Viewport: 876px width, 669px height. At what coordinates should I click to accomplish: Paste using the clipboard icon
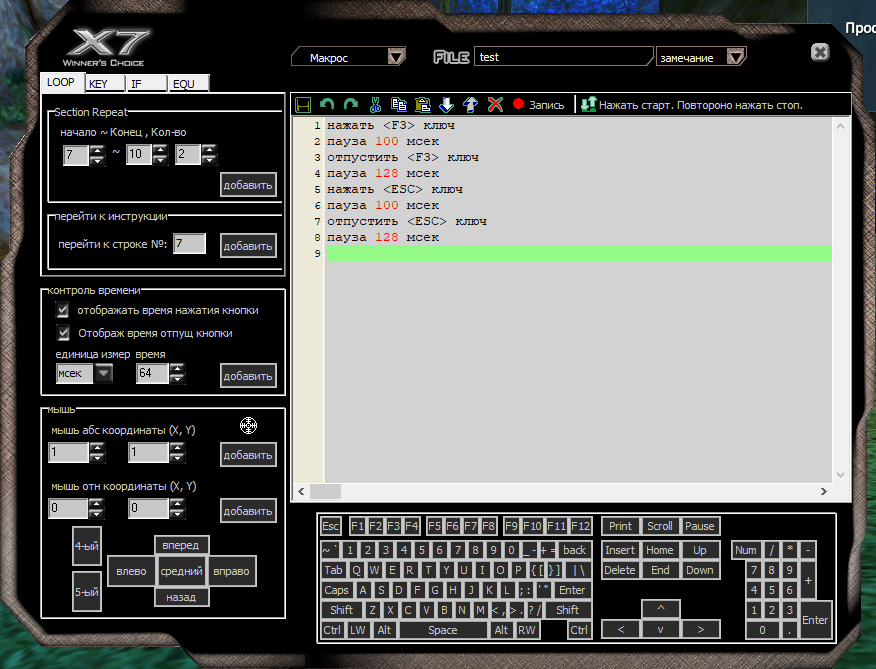tap(423, 104)
